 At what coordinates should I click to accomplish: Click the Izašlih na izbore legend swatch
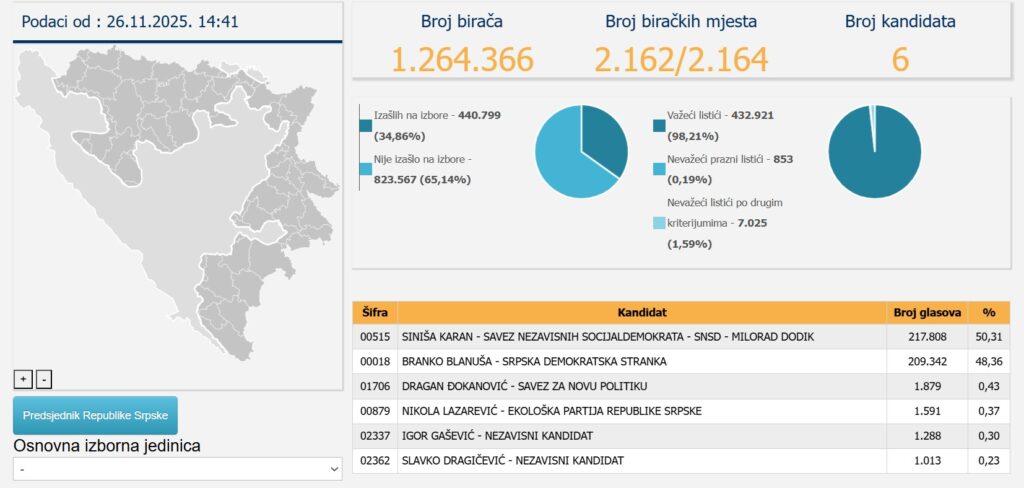coord(365,125)
